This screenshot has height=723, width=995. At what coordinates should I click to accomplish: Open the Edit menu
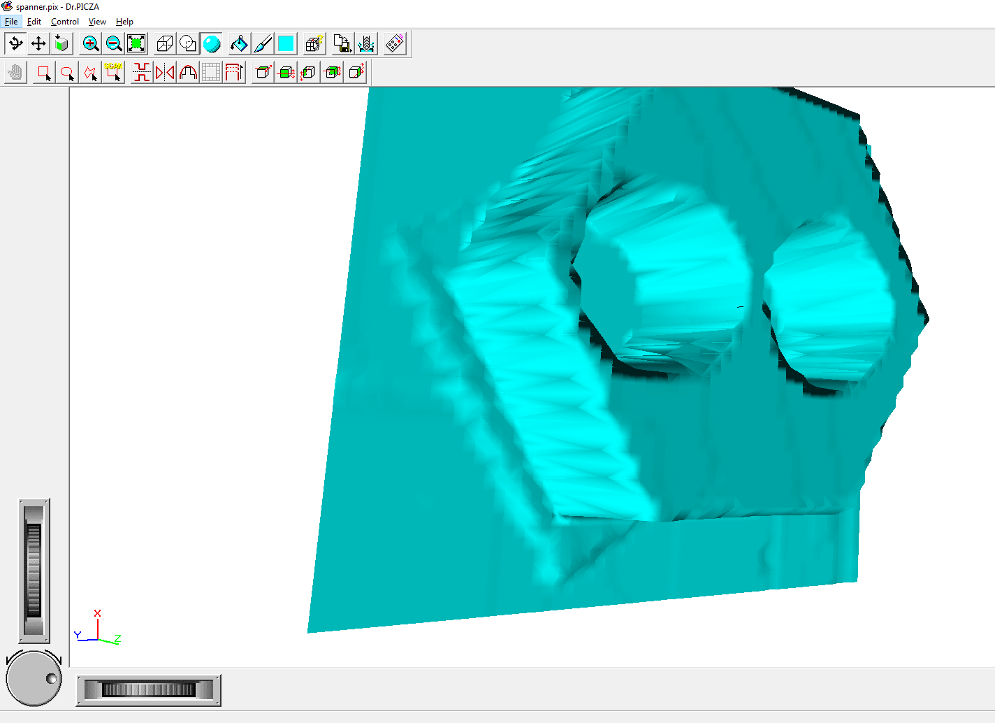point(34,22)
